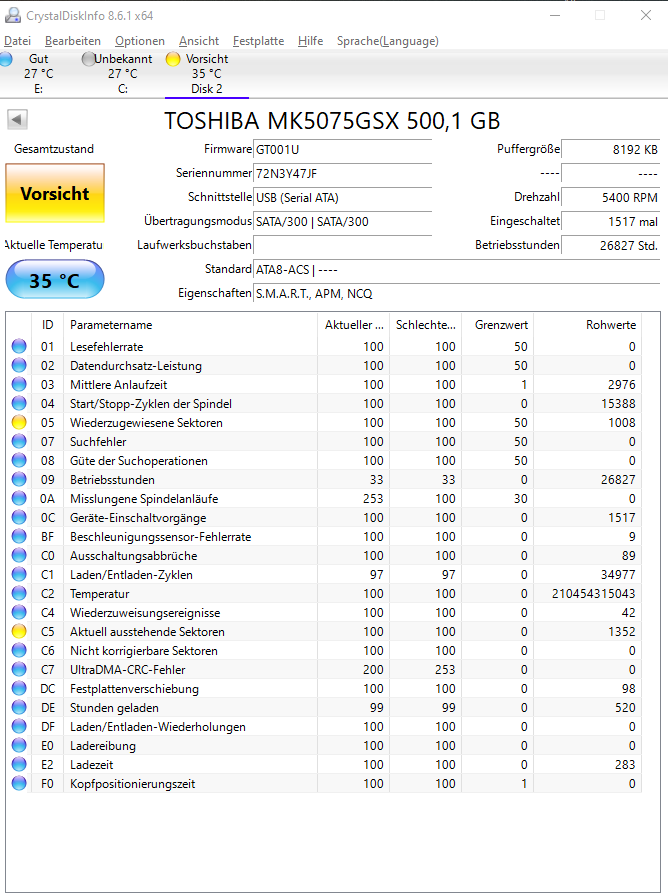Switch to Disk 2 tab
Viewport: 668px width, 893px height.
[x=207, y=74]
